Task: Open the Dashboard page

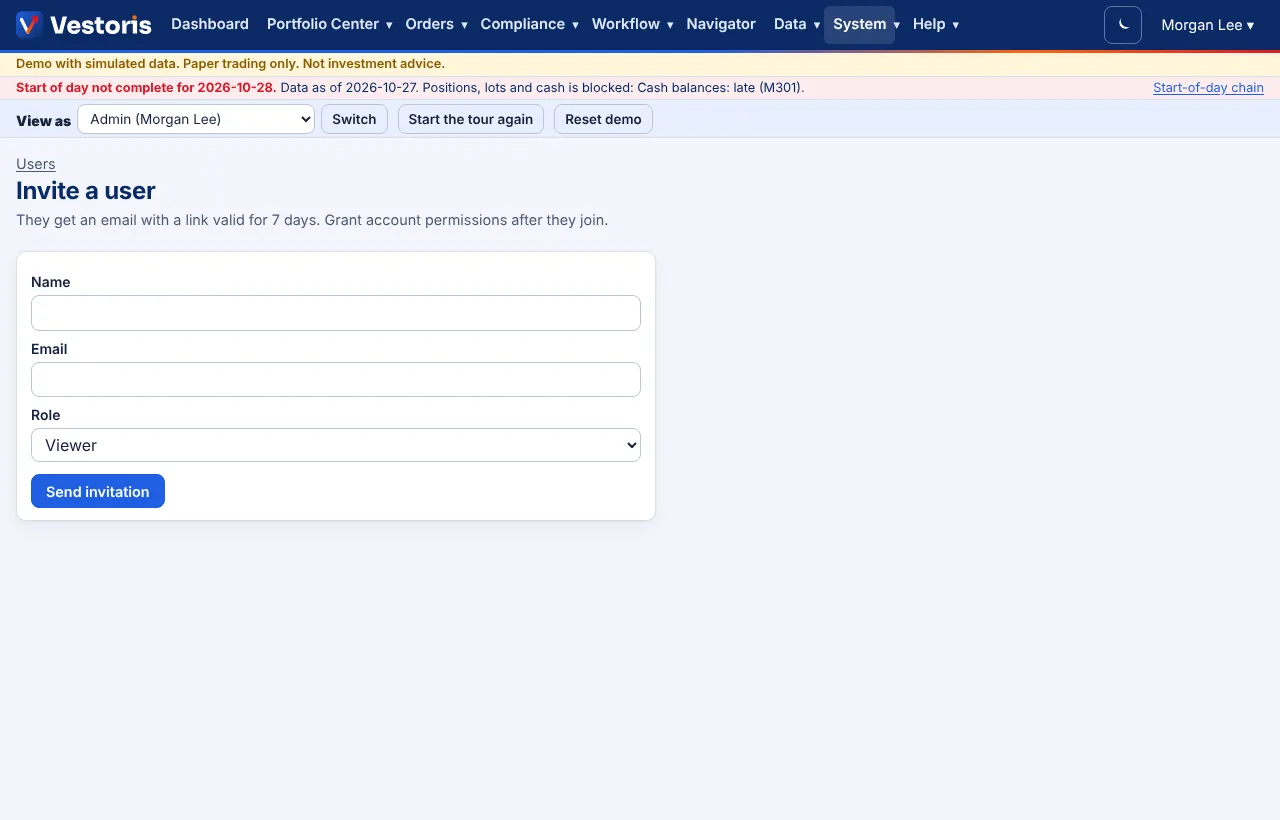Action: pyautogui.click(x=210, y=24)
